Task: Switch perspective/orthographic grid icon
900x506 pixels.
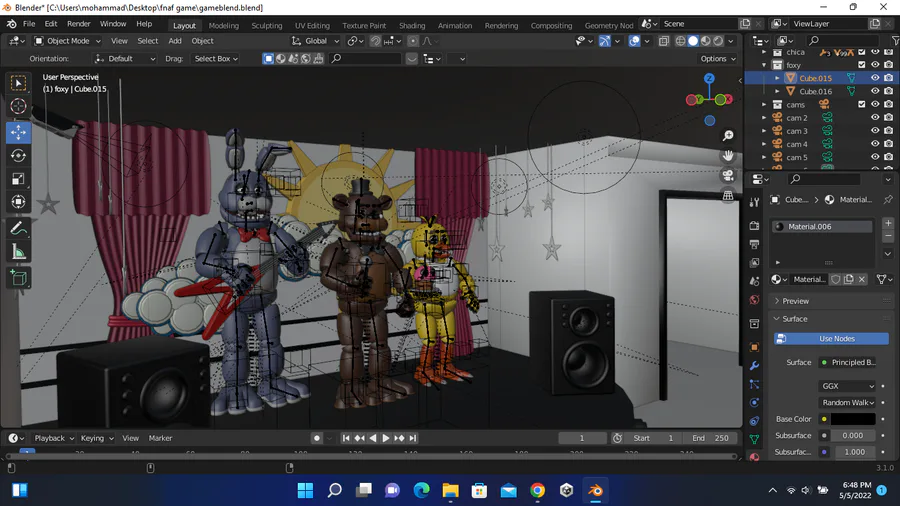Action: coord(728,196)
